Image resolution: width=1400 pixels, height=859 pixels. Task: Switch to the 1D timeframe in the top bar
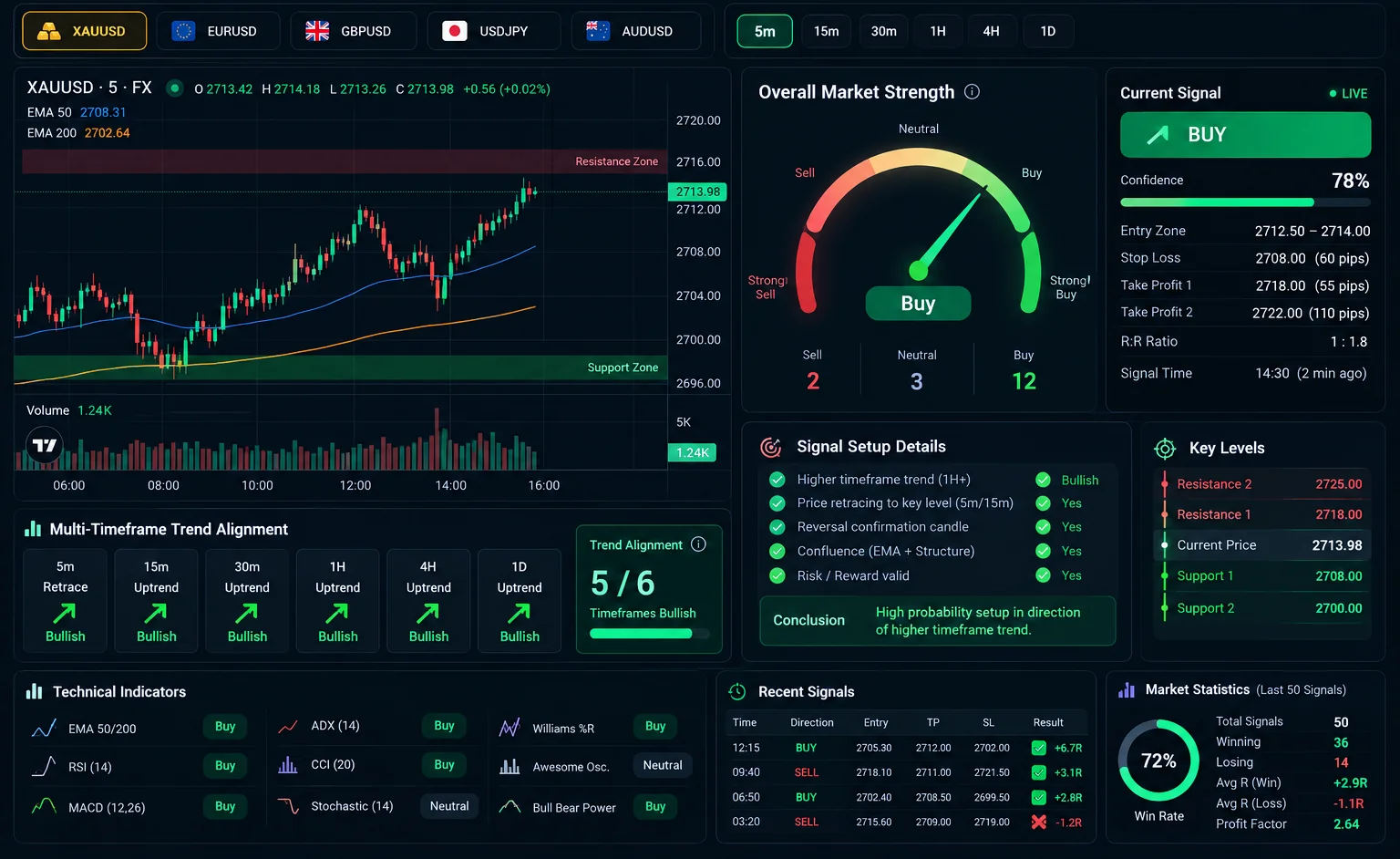(x=1048, y=31)
